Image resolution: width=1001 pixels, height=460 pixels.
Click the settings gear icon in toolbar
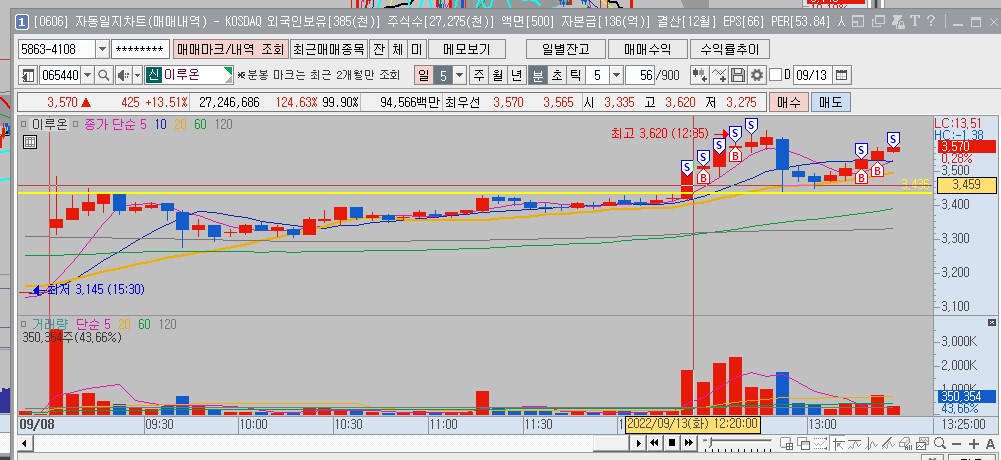tap(757, 75)
